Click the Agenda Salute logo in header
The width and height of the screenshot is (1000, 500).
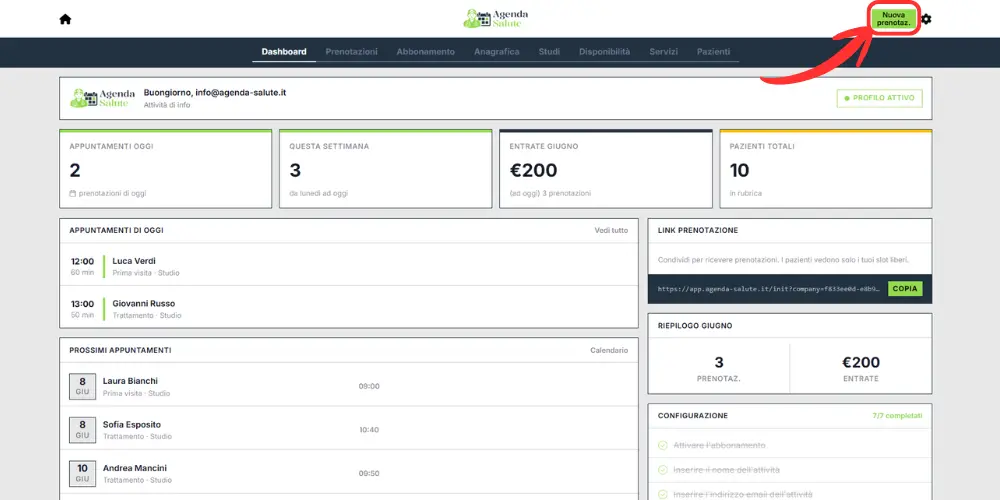tap(496, 18)
